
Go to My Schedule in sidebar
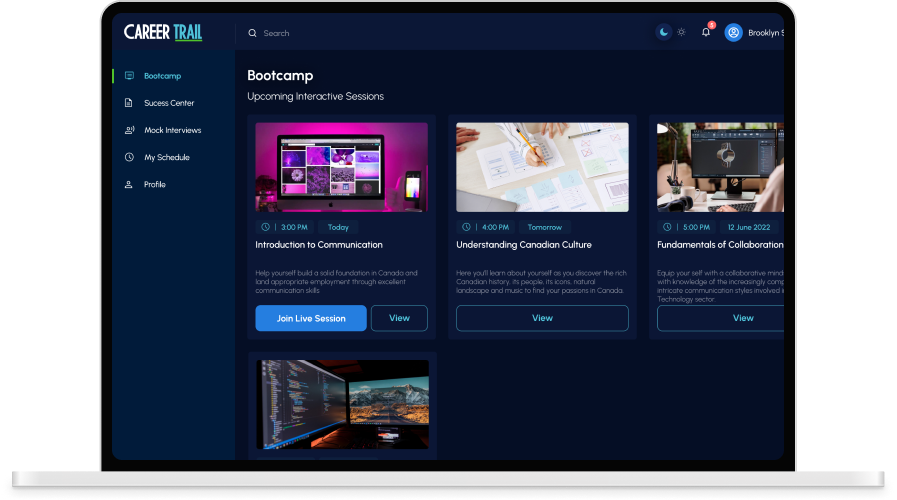166,157
